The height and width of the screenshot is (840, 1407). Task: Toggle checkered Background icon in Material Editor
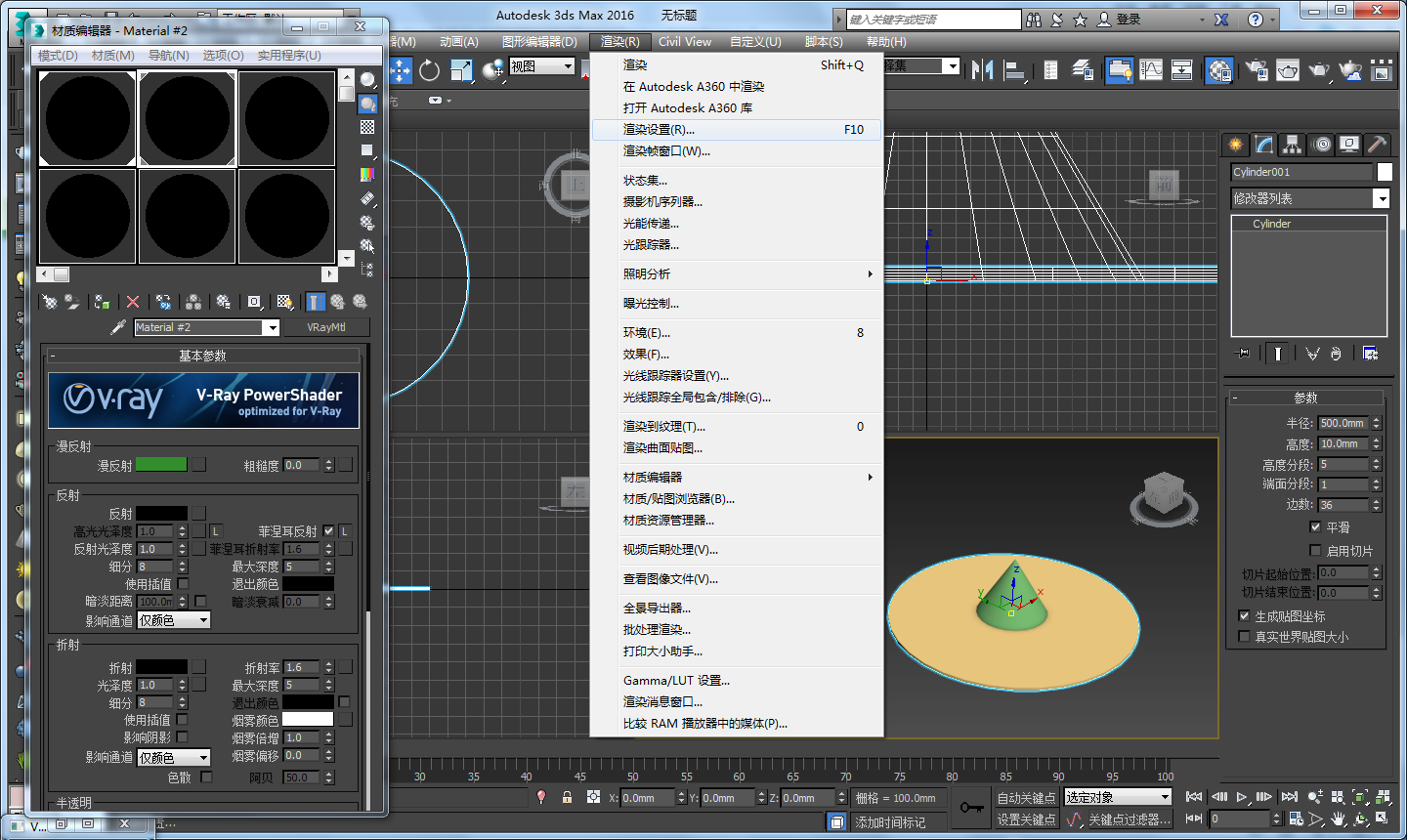tap(367, 127)
